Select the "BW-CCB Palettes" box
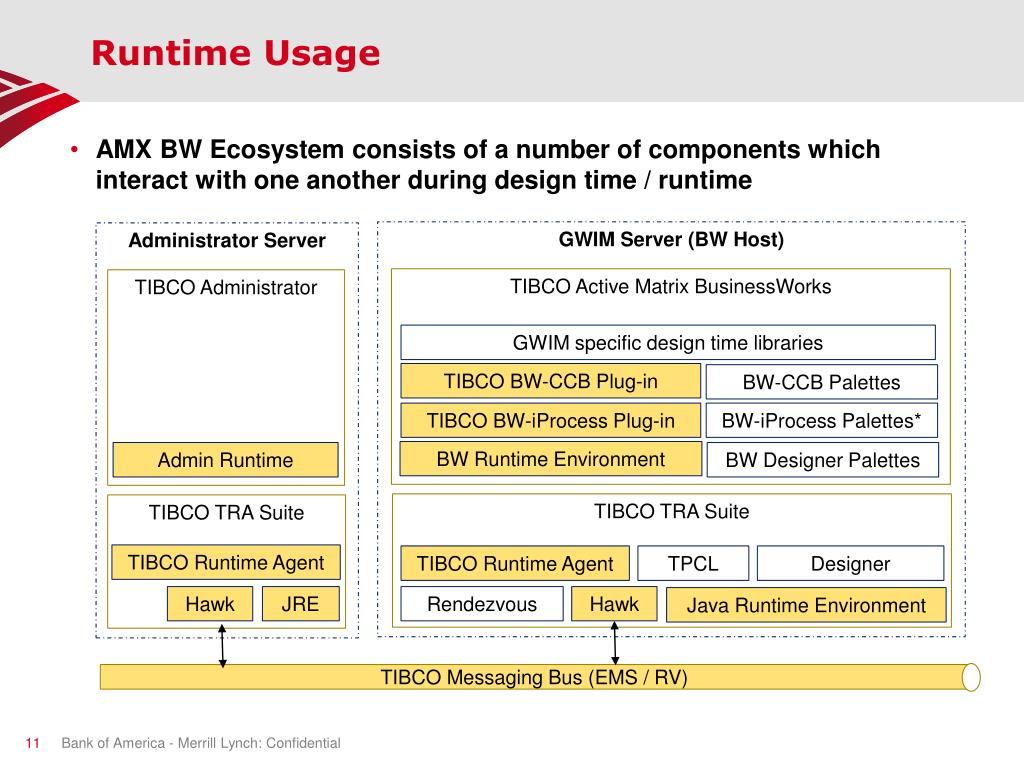 pyautogui.click(x=822, y=382)
